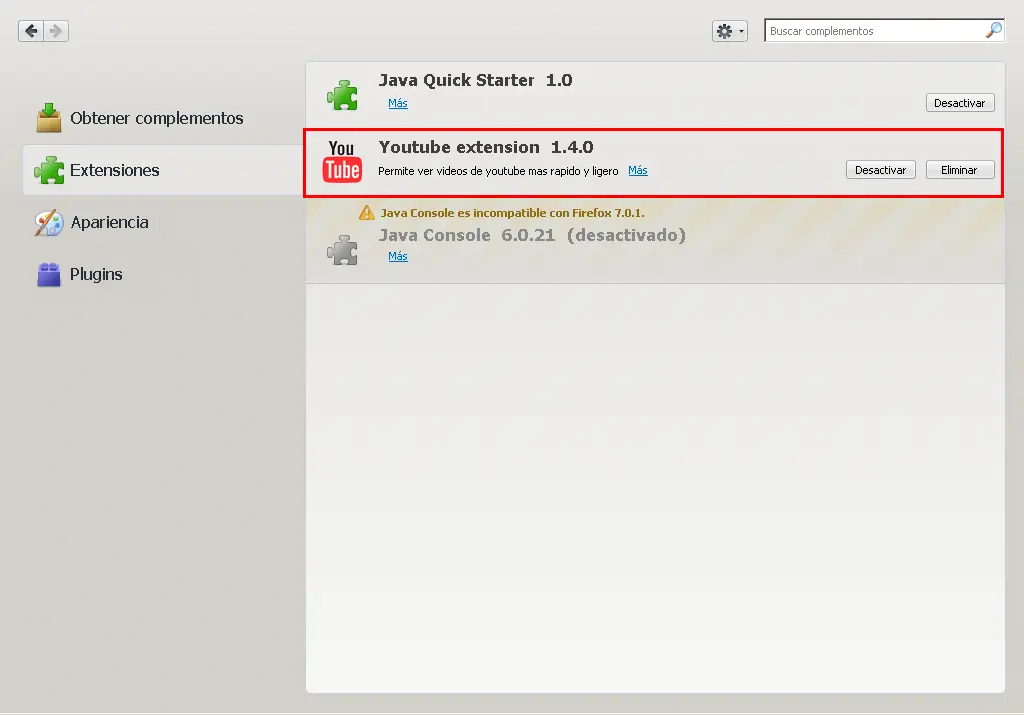Open Más link under Java Console
This screenshot has height=715, width=1024.
pyautogui.click(x=398, y=257)
